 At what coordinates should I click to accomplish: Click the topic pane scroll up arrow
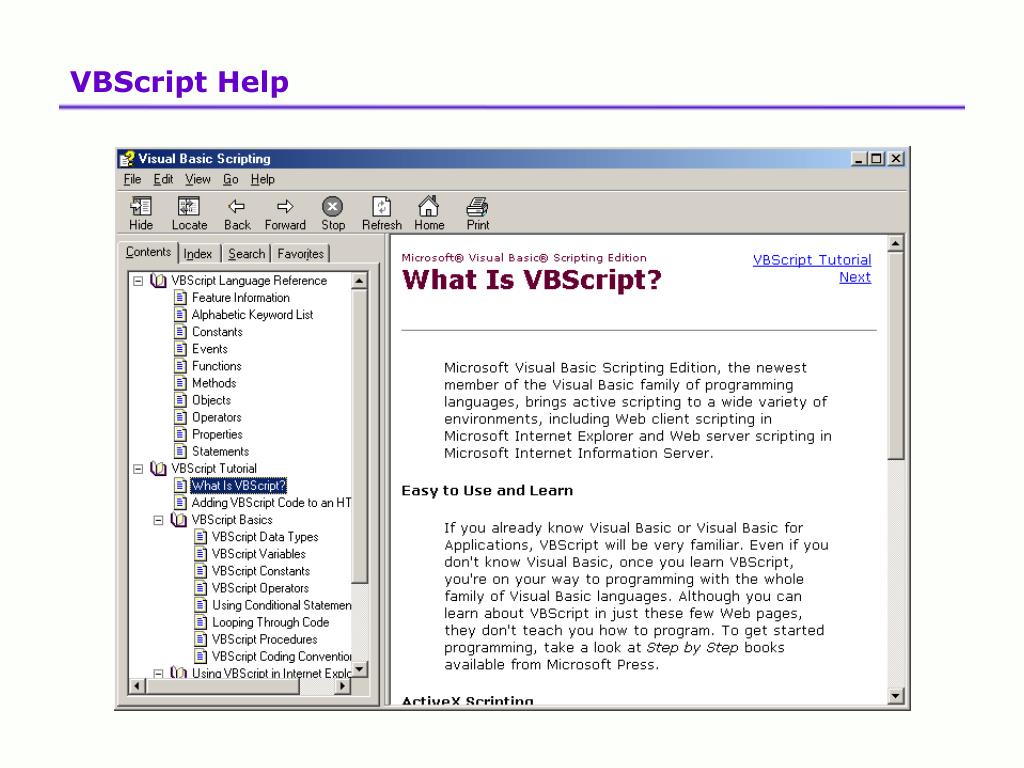pos(896,244)
